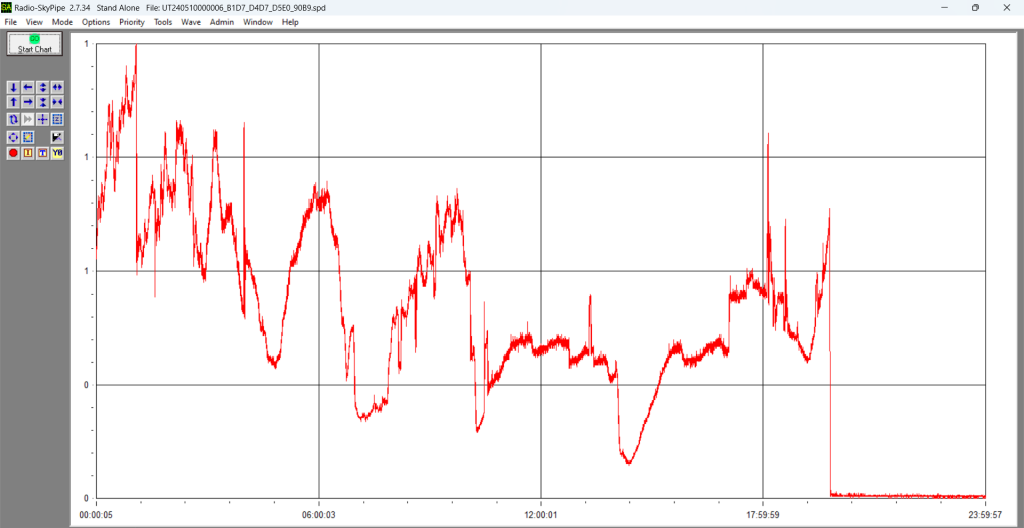The image size is (1024, 528).
Task: Click the grayed double-arrow forward icon
Action: click(x=28, y=119)
